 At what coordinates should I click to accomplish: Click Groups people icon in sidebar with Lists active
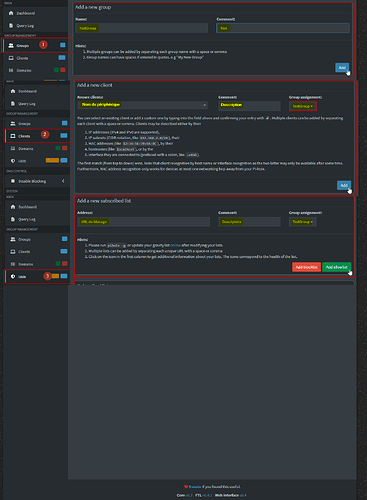click(13, 239)
